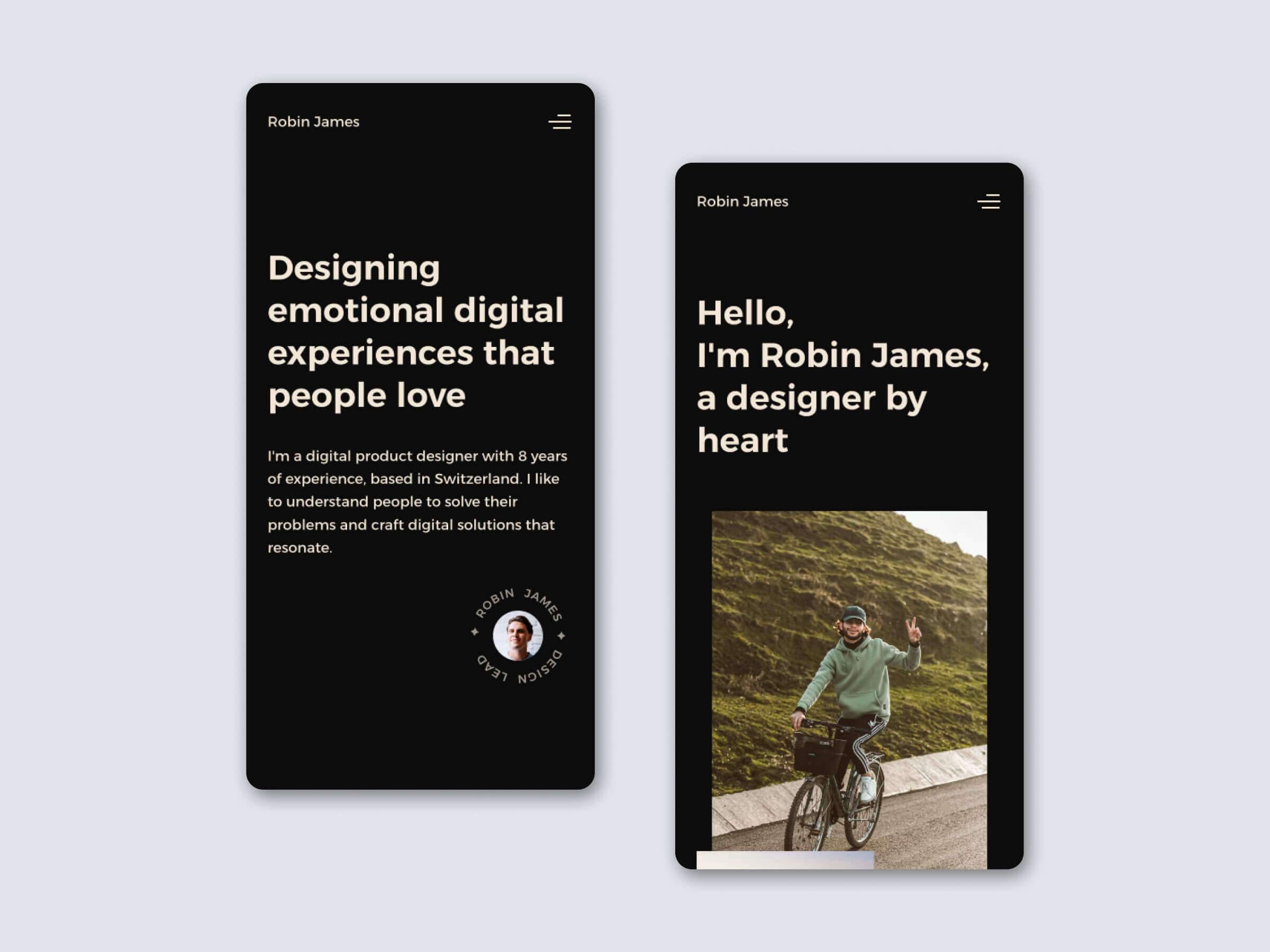Viewport: 1270px width, 952px height.
Task: Click the Robin James logo text top left
Action: pos(312,121)
